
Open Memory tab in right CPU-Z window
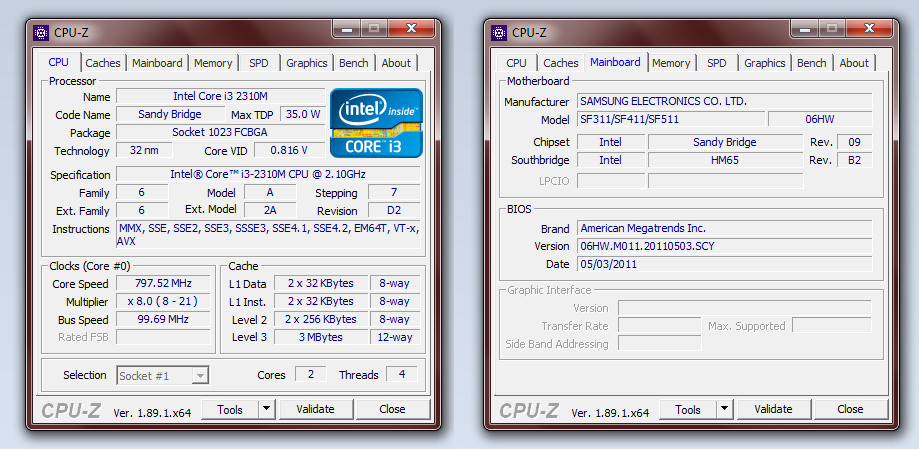[670, 63]
